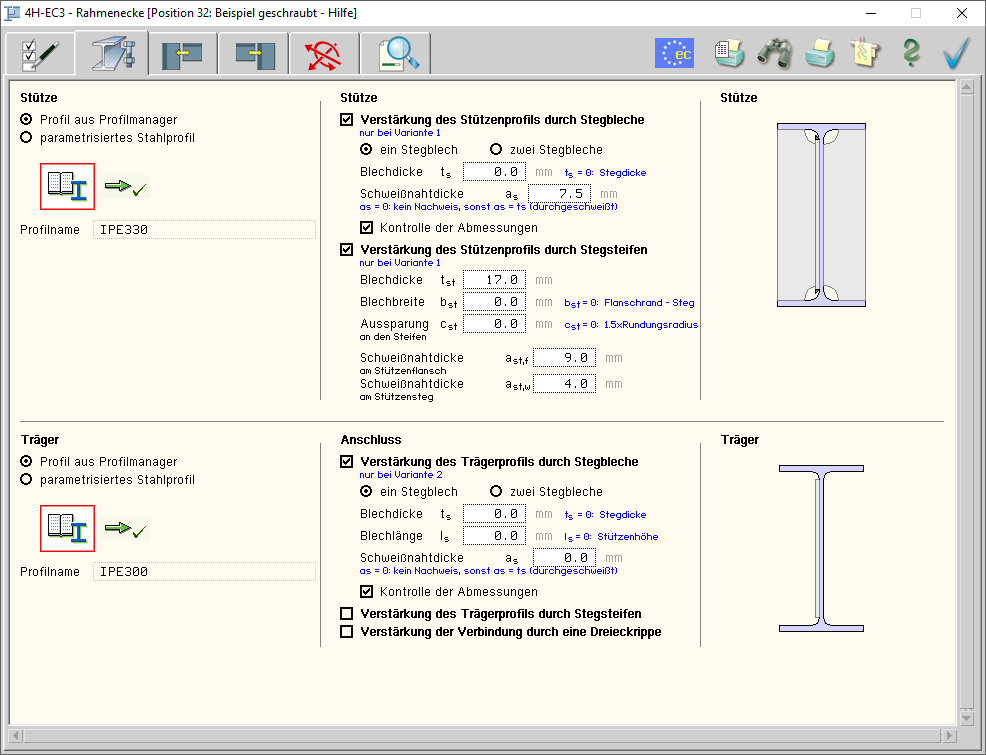986x755 pixels.
Task: Check Verstärkung des Trägerprofils durch Stegsteifen
Action: coord(347,614)
